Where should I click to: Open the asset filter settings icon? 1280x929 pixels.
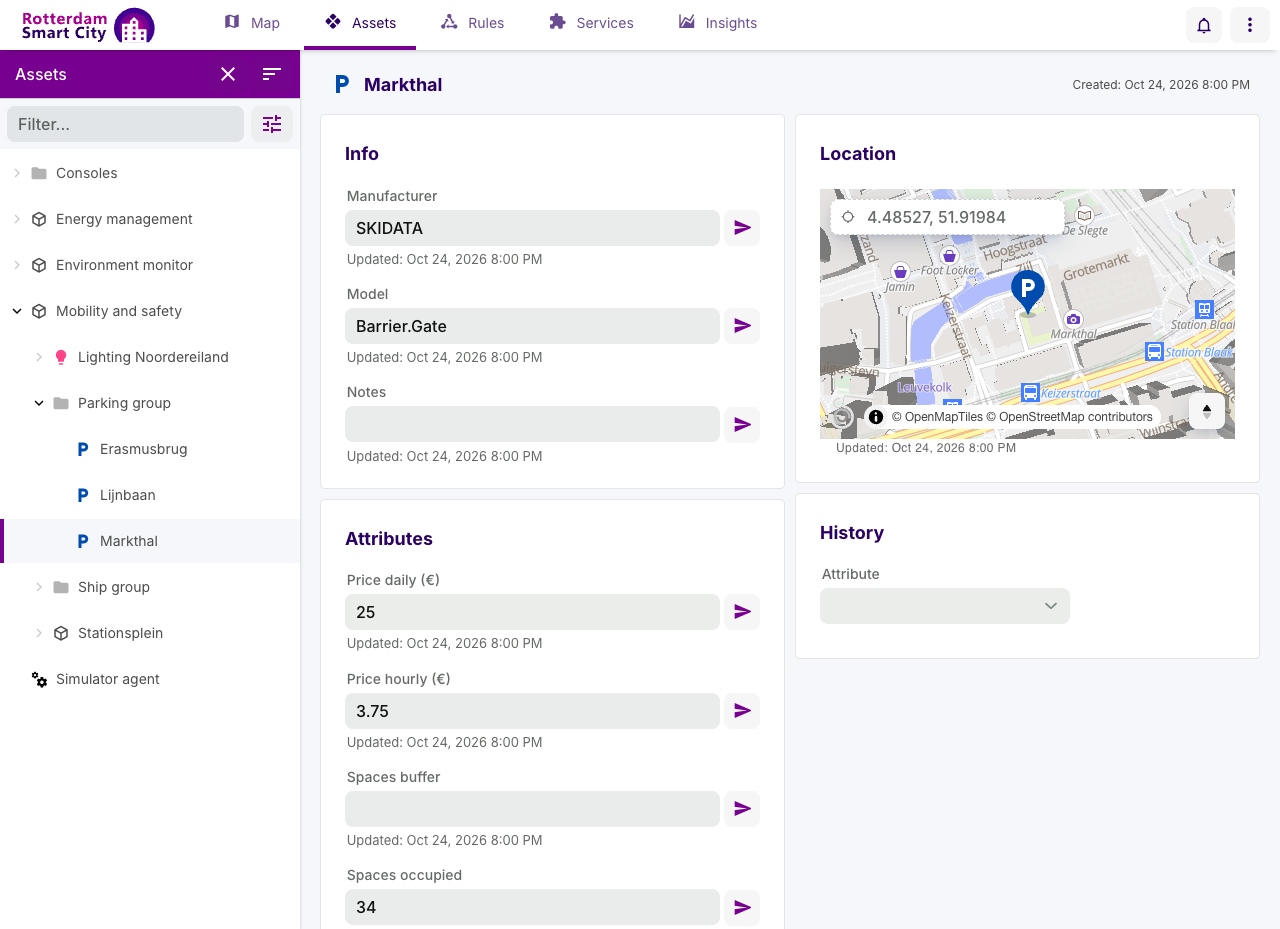pos(272,124)
